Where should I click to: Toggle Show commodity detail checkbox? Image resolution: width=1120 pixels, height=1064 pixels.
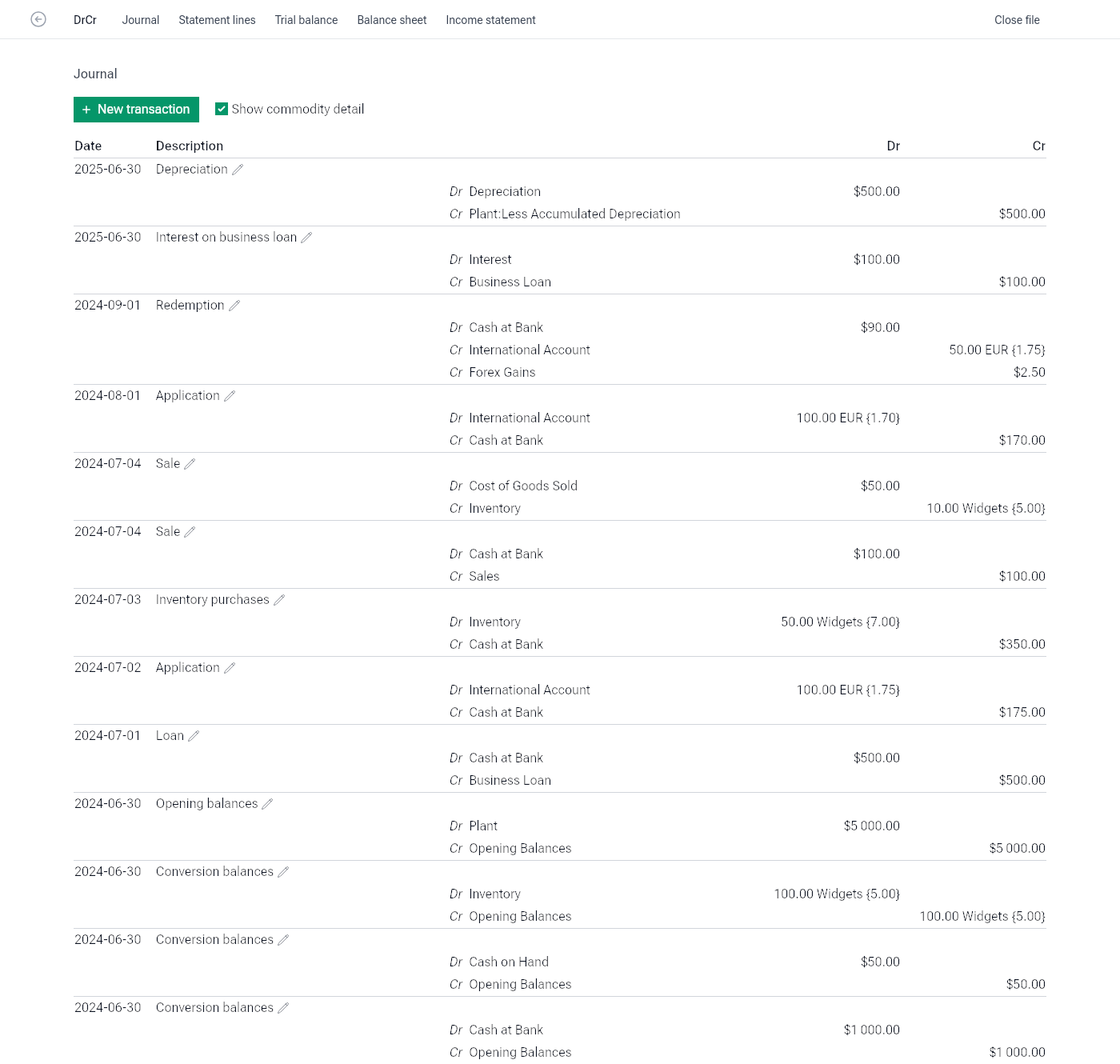tap(222, 109)
